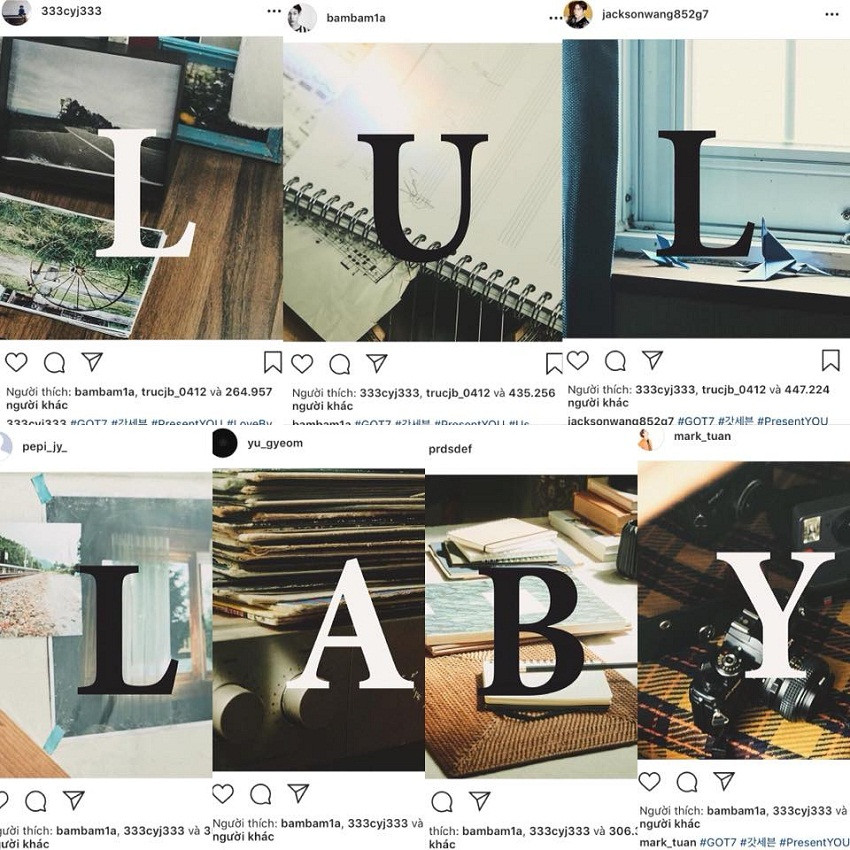850x850 pixels.
Task: Comment on the yu_gyeom post
Action: pos(261,794)
